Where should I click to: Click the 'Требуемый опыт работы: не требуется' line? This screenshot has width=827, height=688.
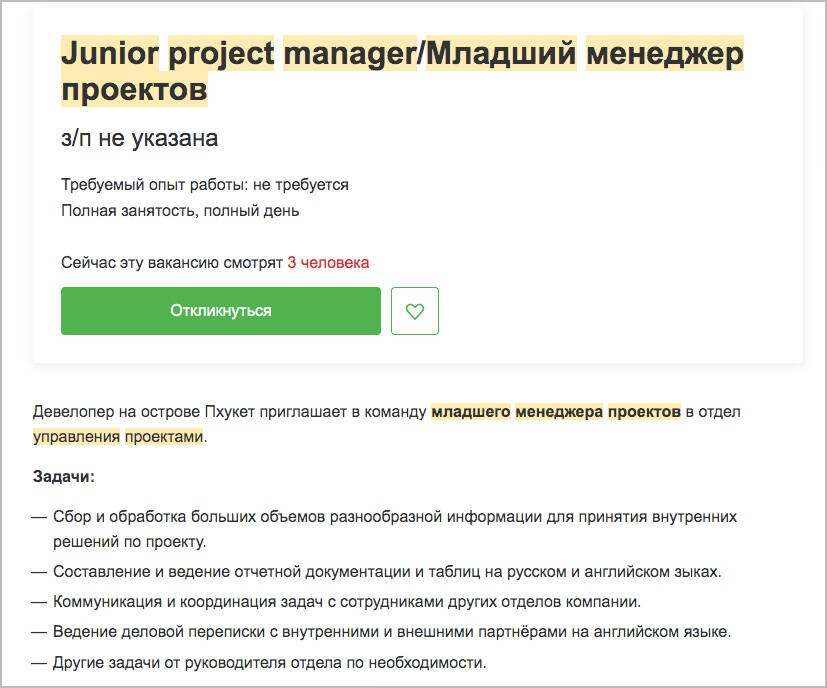click(205, 185)
